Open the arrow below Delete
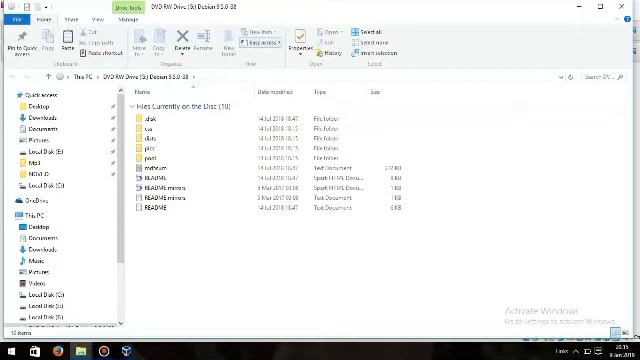The height and width of the screenshot is (360, 640). pos(182,54)
